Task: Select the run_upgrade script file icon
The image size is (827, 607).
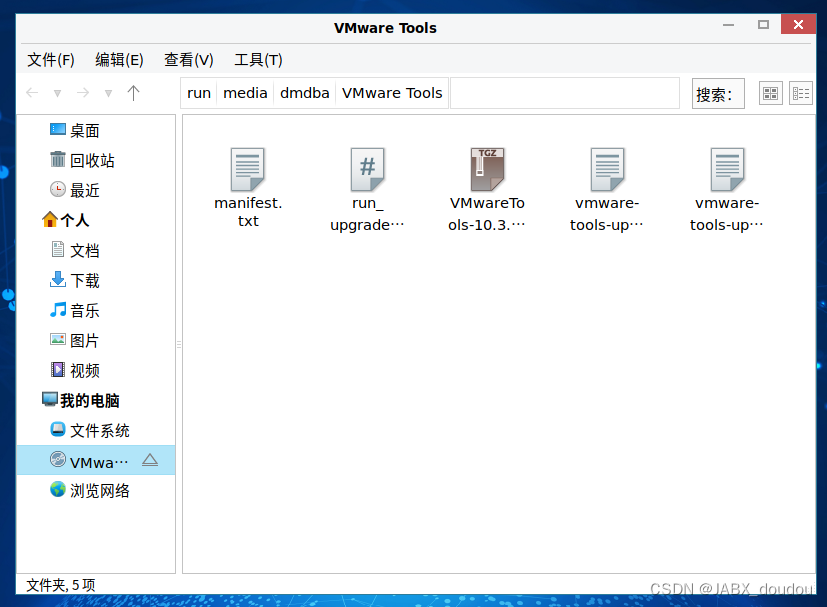Action: (x=368, y=169)
